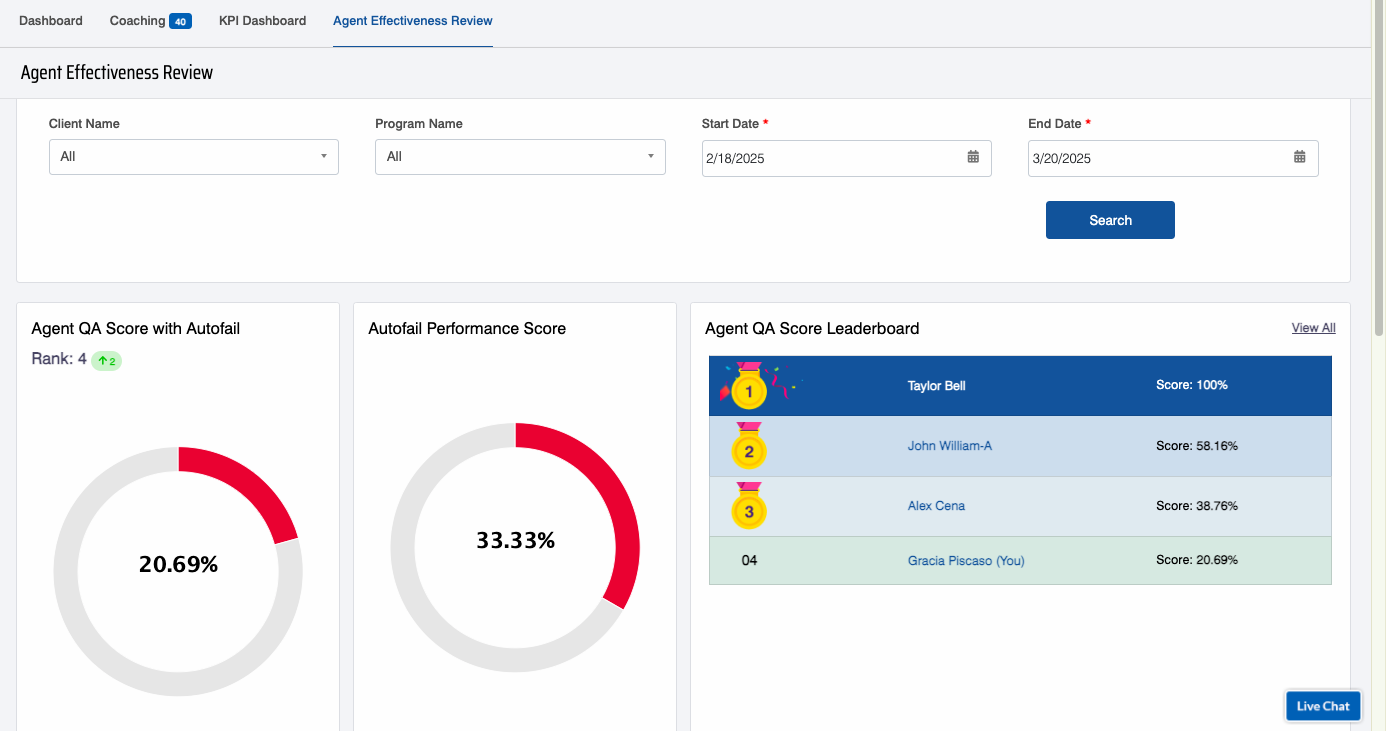Open John William-A's leaderboard profile link
Viewport: 1386px width, 731px height.
(x=949, y=446)
